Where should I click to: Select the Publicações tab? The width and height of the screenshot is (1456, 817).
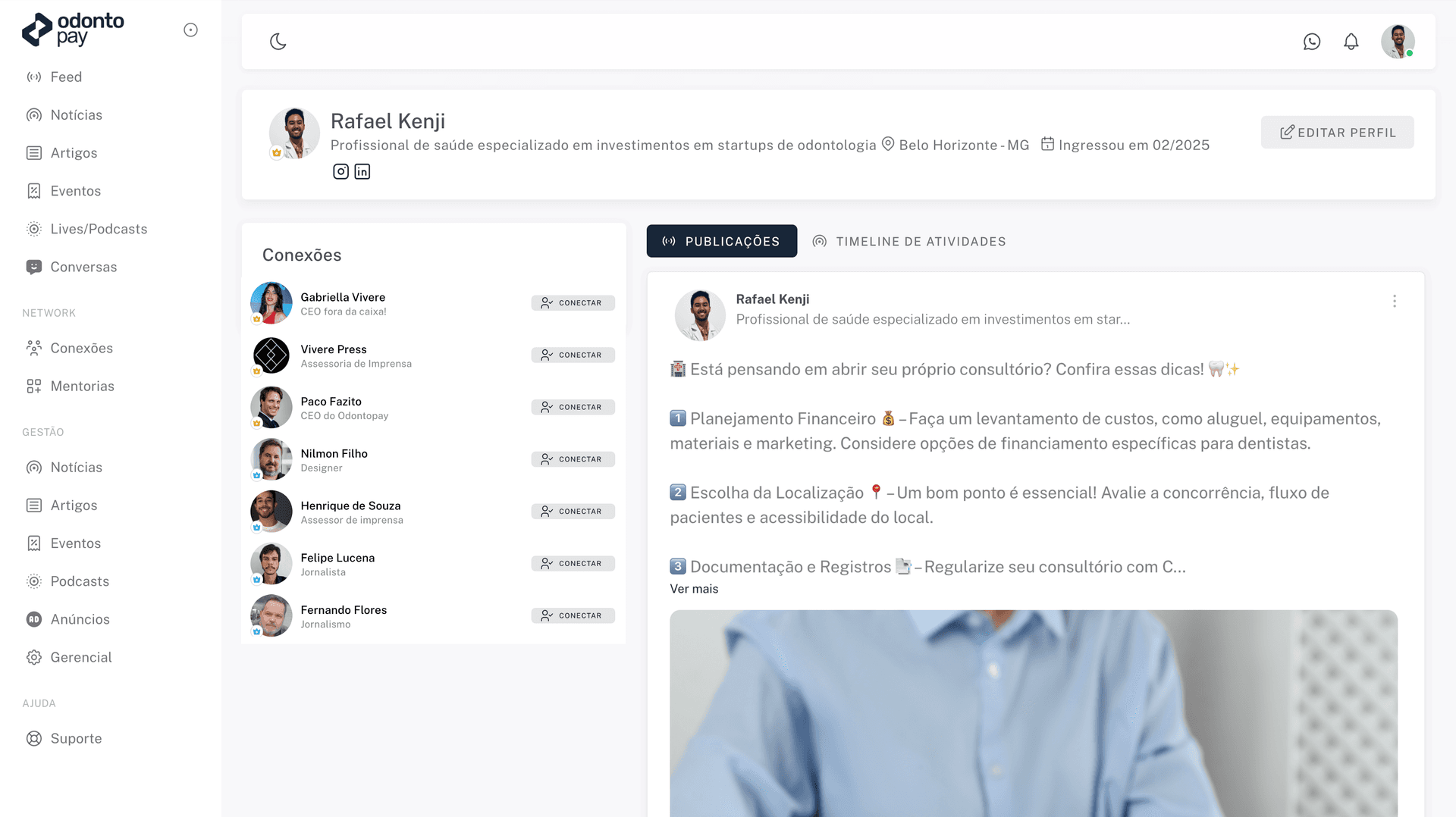click(721, 241)
